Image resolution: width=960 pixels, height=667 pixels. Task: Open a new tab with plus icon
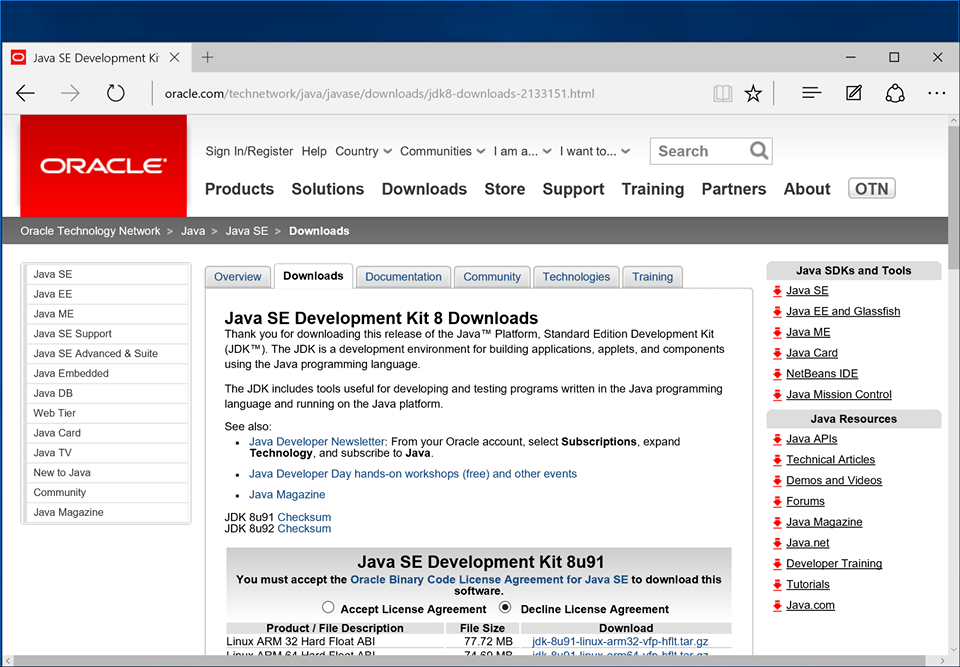pos(208,58)
